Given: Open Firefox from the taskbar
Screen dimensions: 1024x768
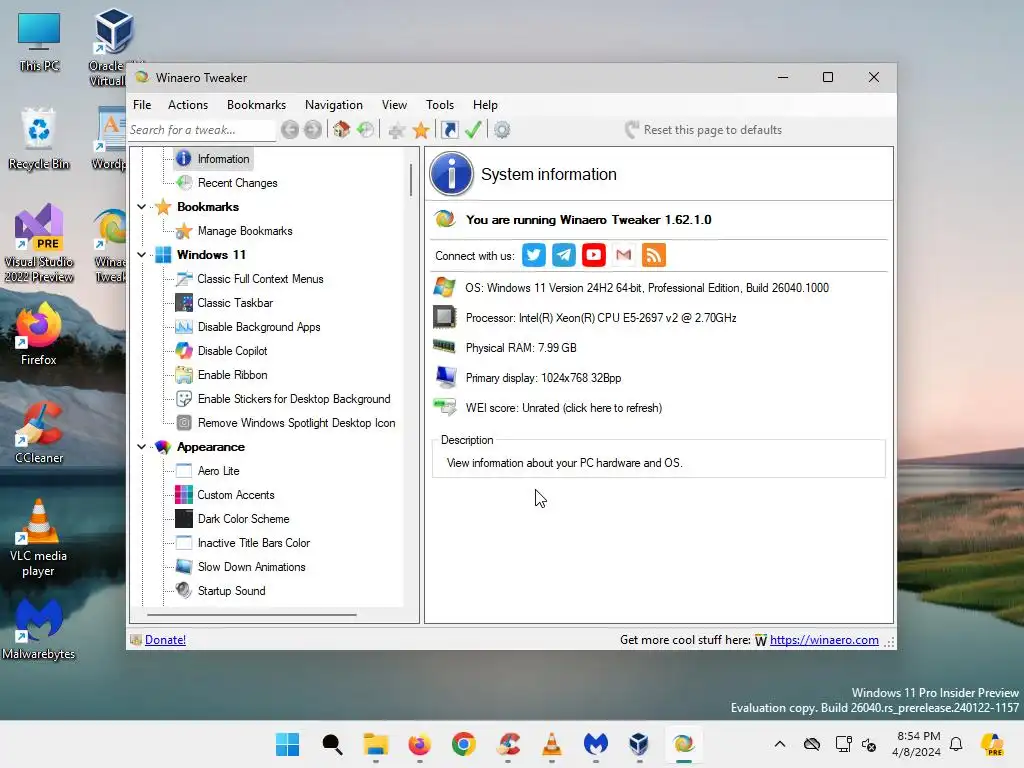Looking at the screenshot, I should pos(419,744).
